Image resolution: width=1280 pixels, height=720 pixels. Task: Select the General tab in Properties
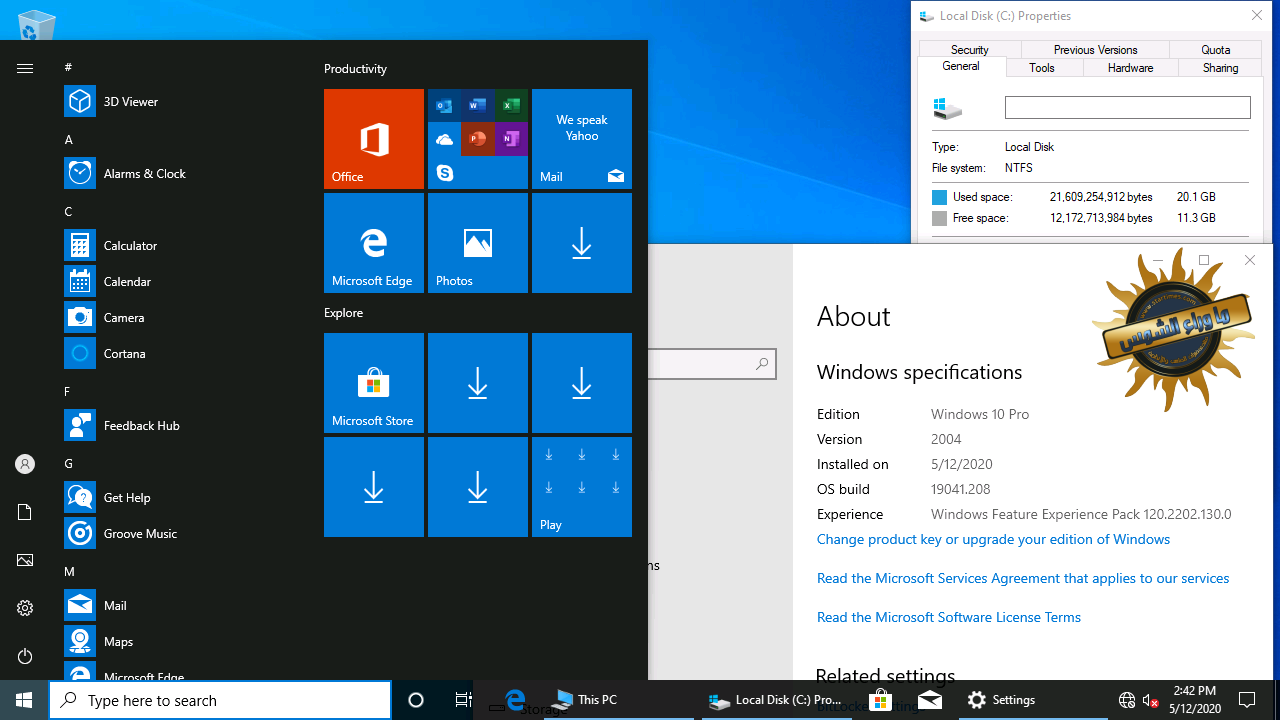[x=961, y=66]
